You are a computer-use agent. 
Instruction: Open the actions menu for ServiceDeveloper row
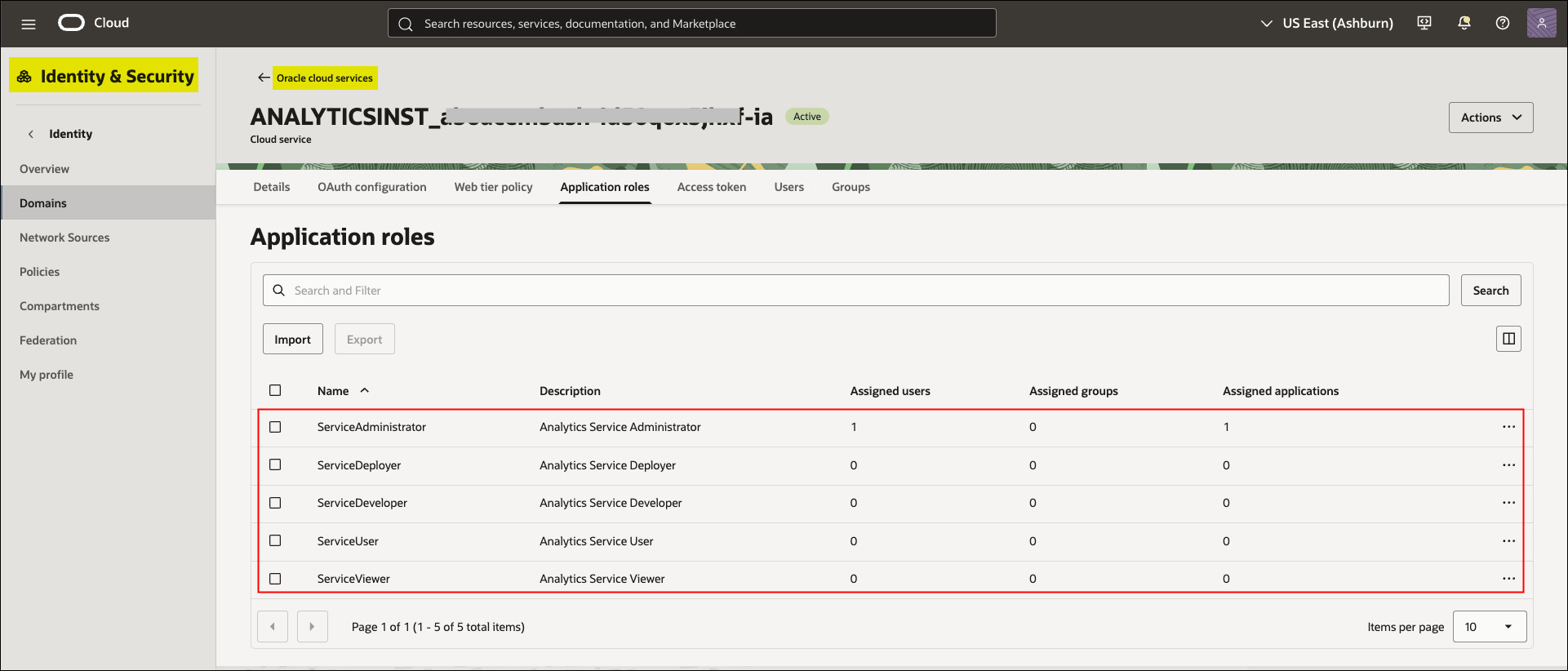(x=1508, y=503)
